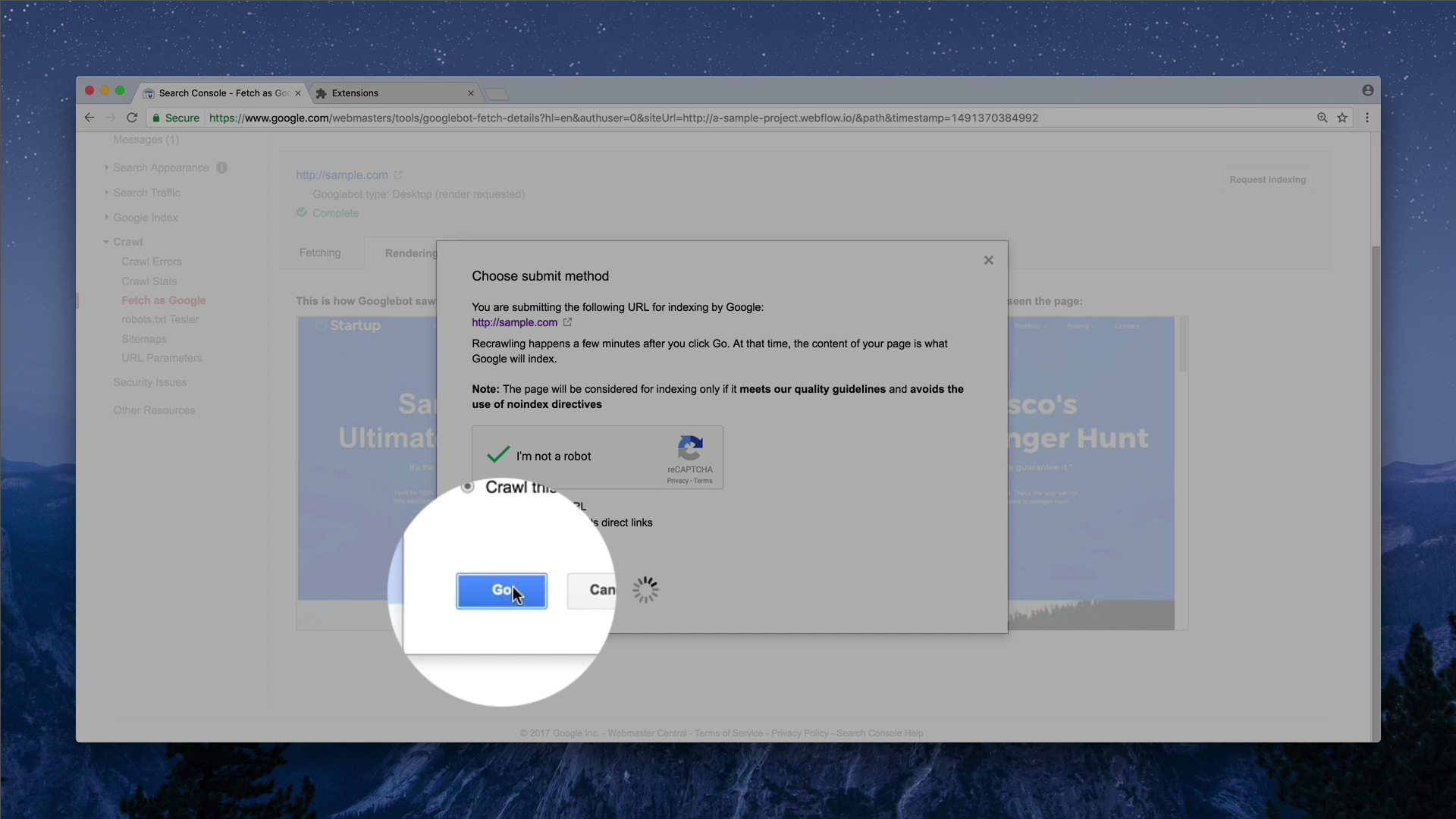The image size is (1456, 819).
Task: Toggle the I'm not a robot checkbox
Action: [498, 455]
